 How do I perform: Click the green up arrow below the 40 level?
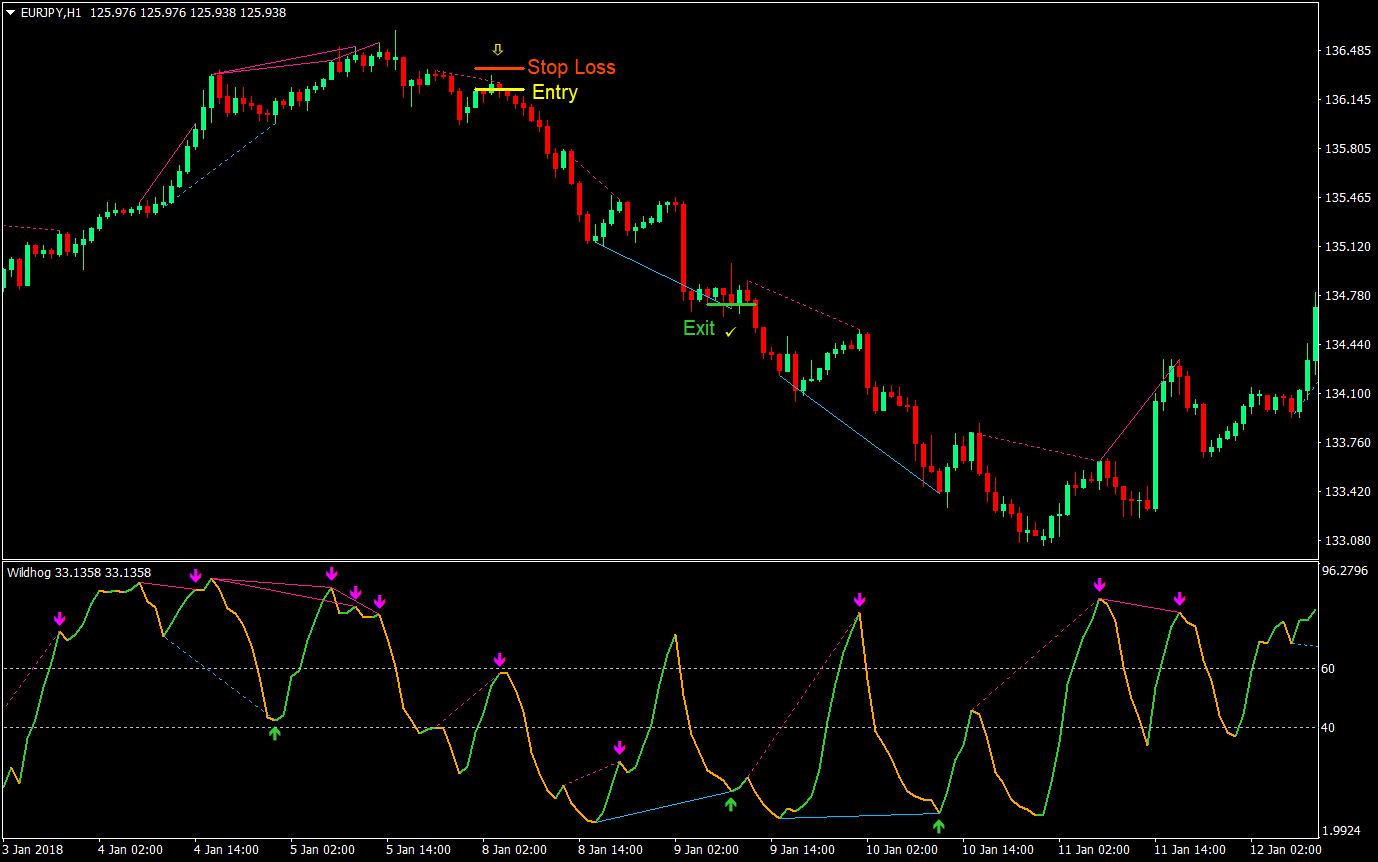(274, 732)
